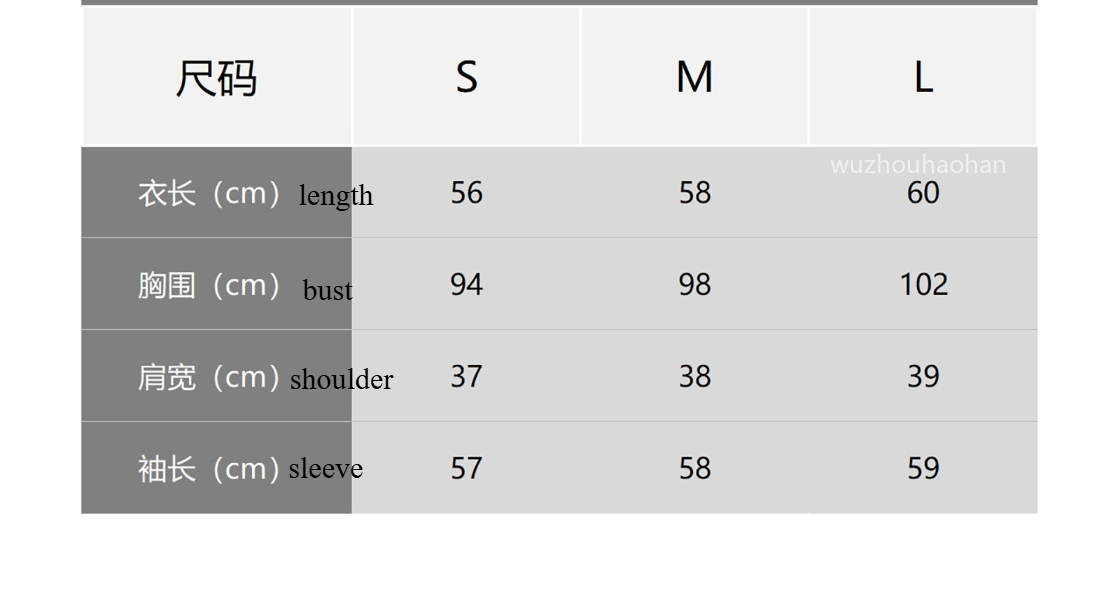Click sleeve value 58 for size M
The width and height of the screenshot is (1120, 596).
(x=695, y=468)
